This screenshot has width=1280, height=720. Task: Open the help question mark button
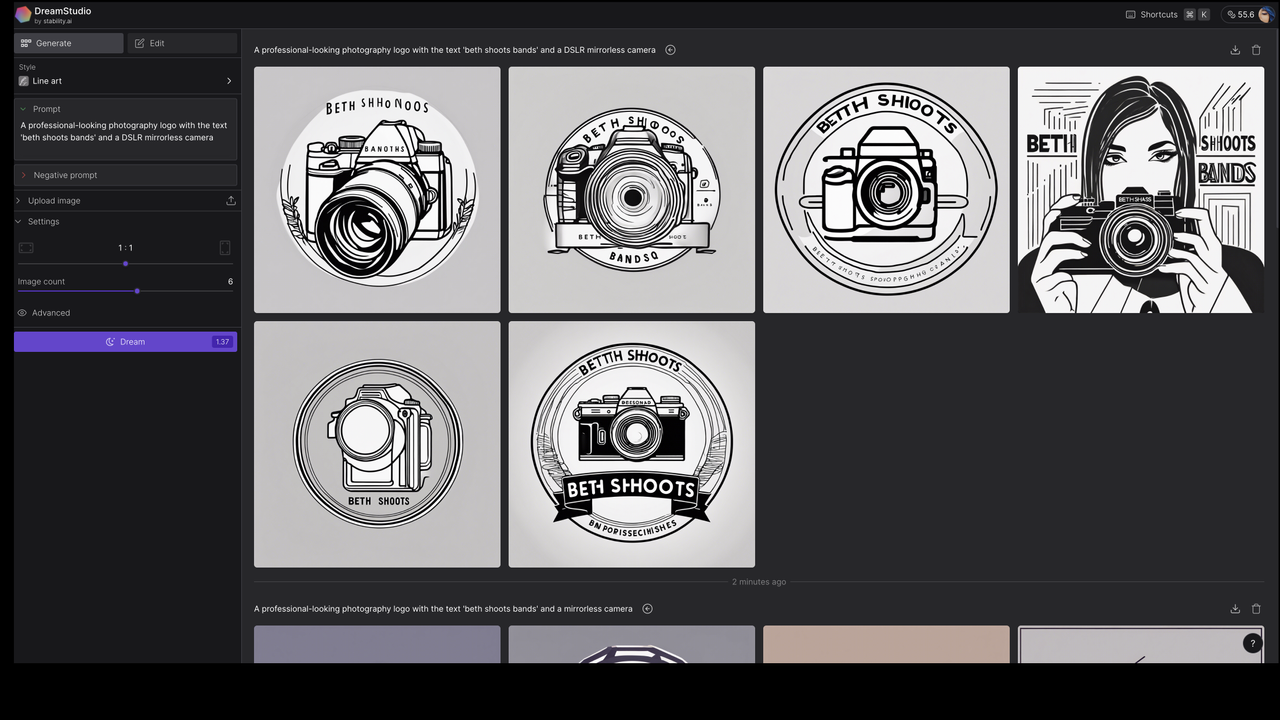coord(1252,644)
